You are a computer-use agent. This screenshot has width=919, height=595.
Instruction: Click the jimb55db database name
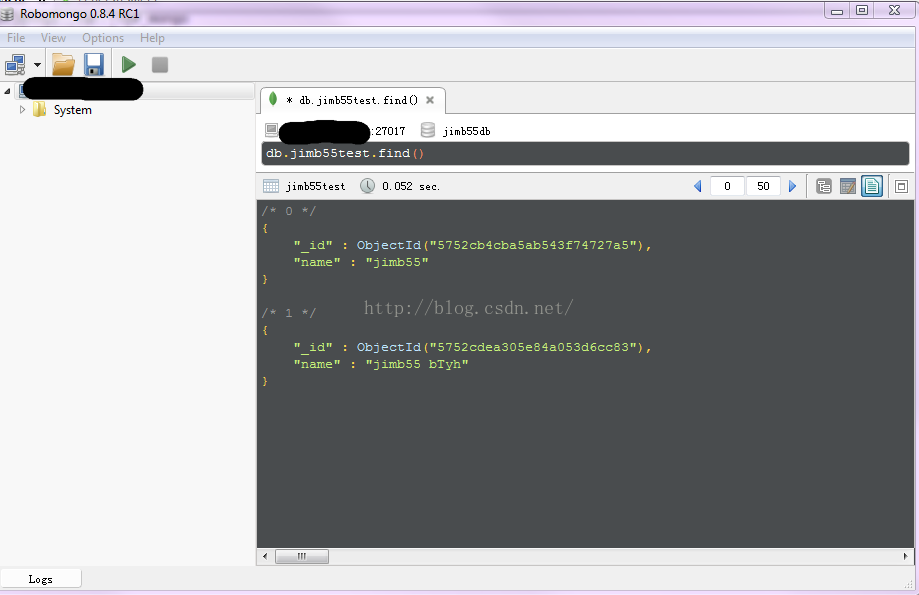coord(467,131)
